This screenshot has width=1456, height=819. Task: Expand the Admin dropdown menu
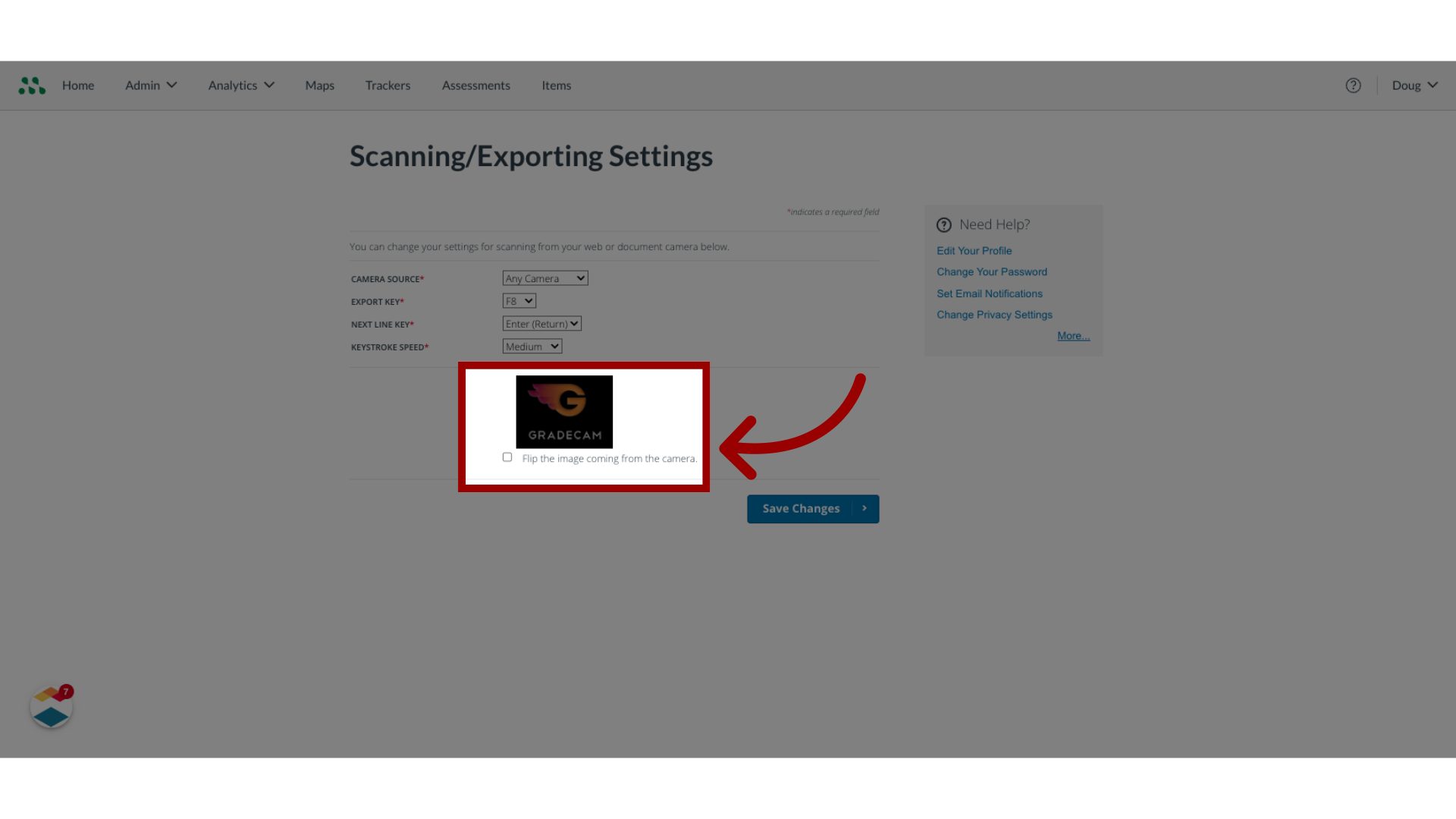click(150, 85)
